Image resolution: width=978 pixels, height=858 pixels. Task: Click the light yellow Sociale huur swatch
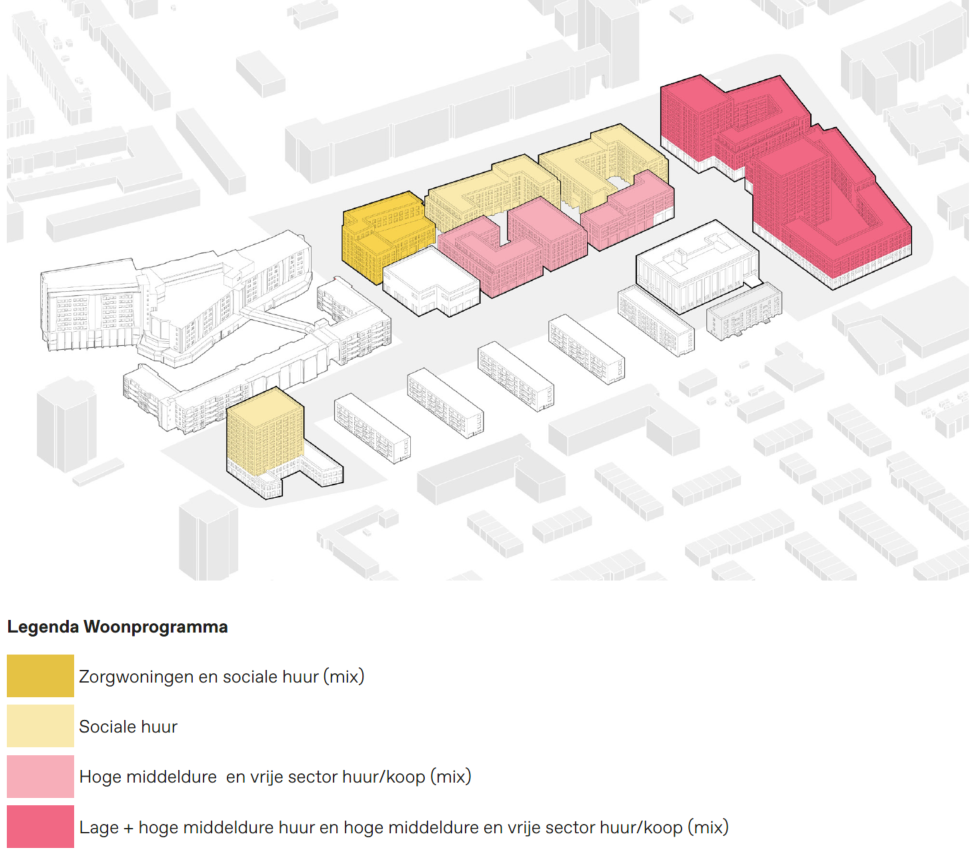click(41, 726)
